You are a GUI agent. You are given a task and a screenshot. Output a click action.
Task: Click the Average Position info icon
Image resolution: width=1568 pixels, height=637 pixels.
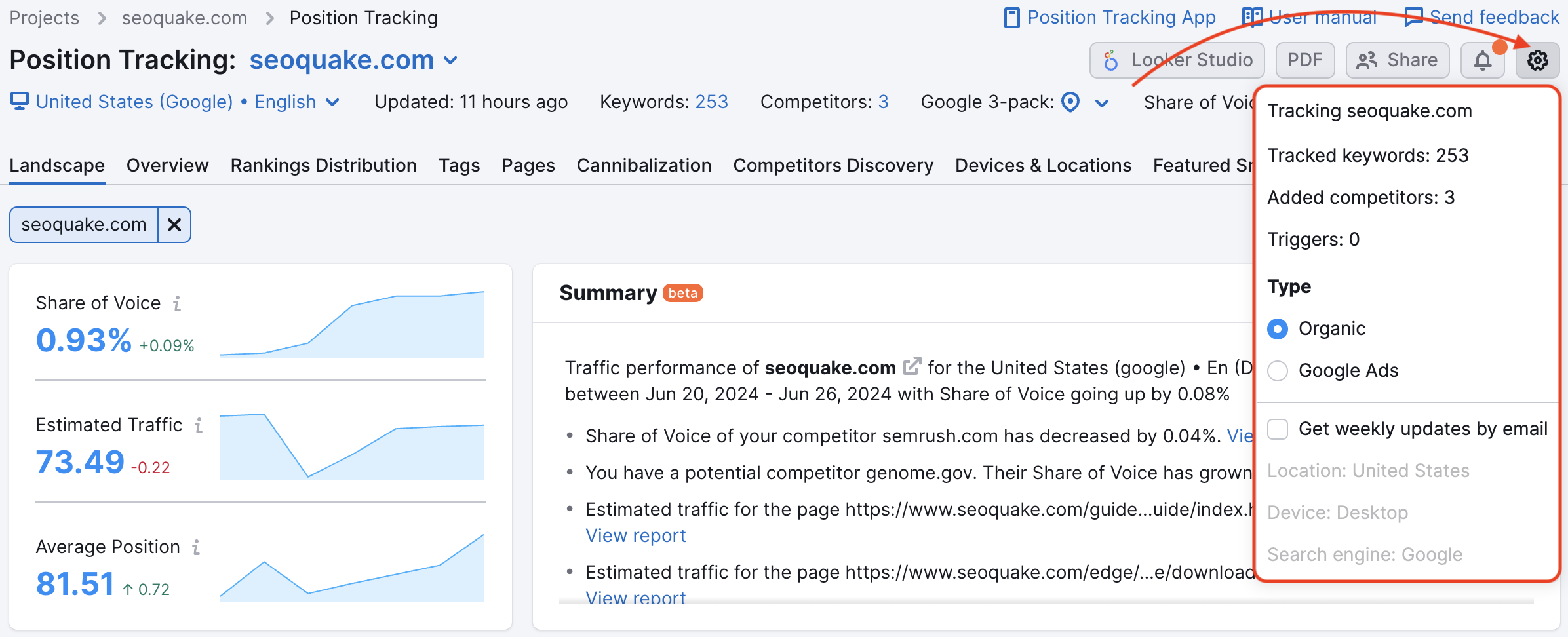[196, 547]
